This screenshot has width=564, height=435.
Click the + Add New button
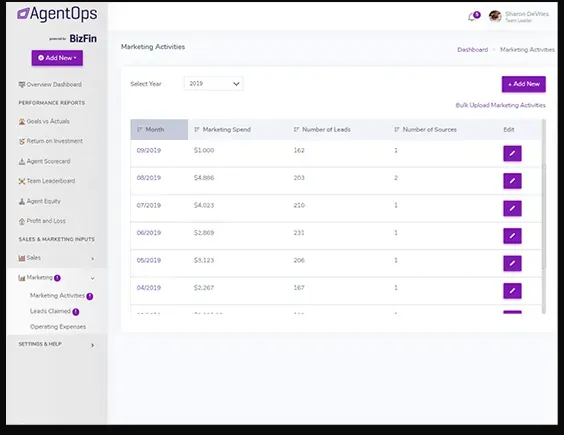click(524, 84)
